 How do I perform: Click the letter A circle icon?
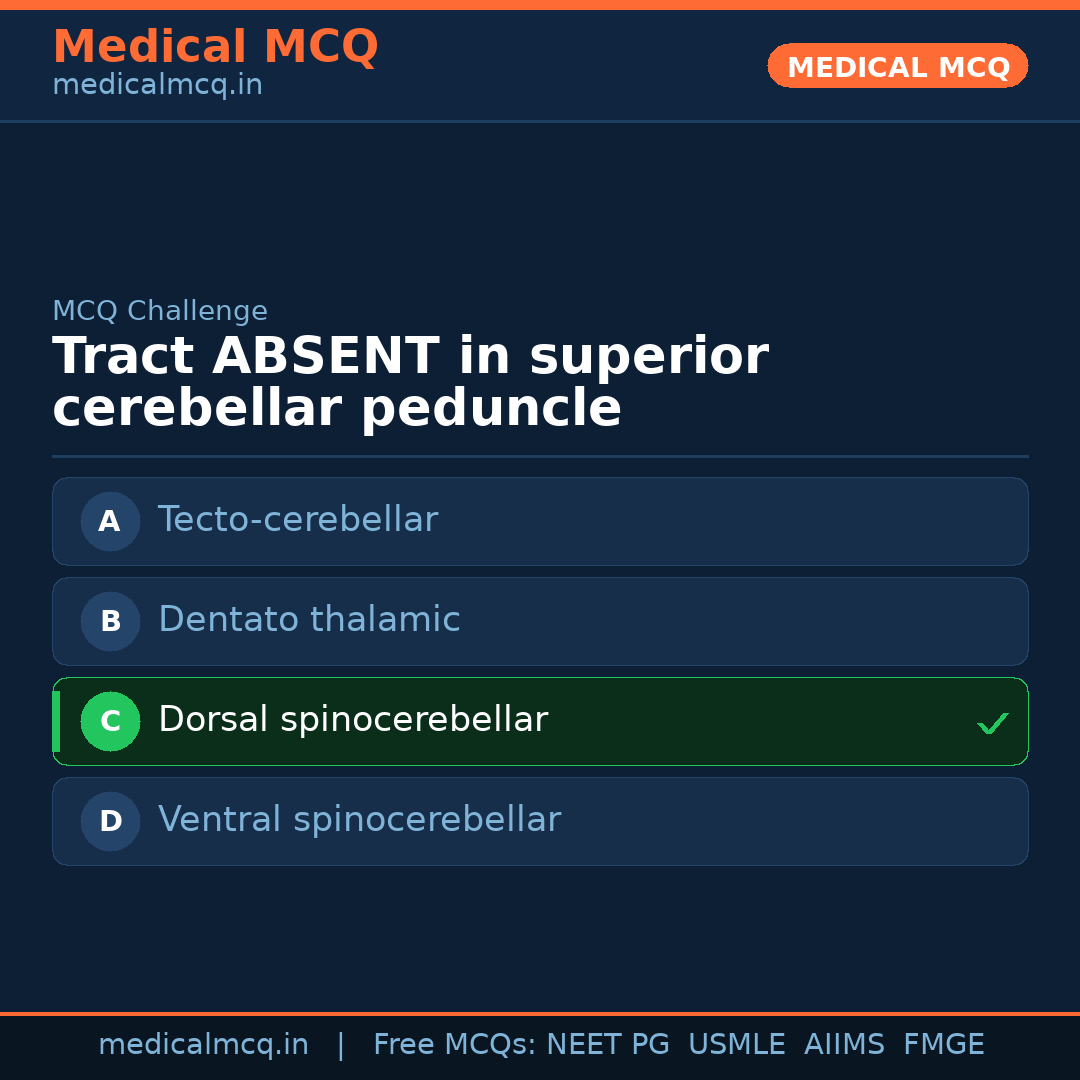pos(110,521)
